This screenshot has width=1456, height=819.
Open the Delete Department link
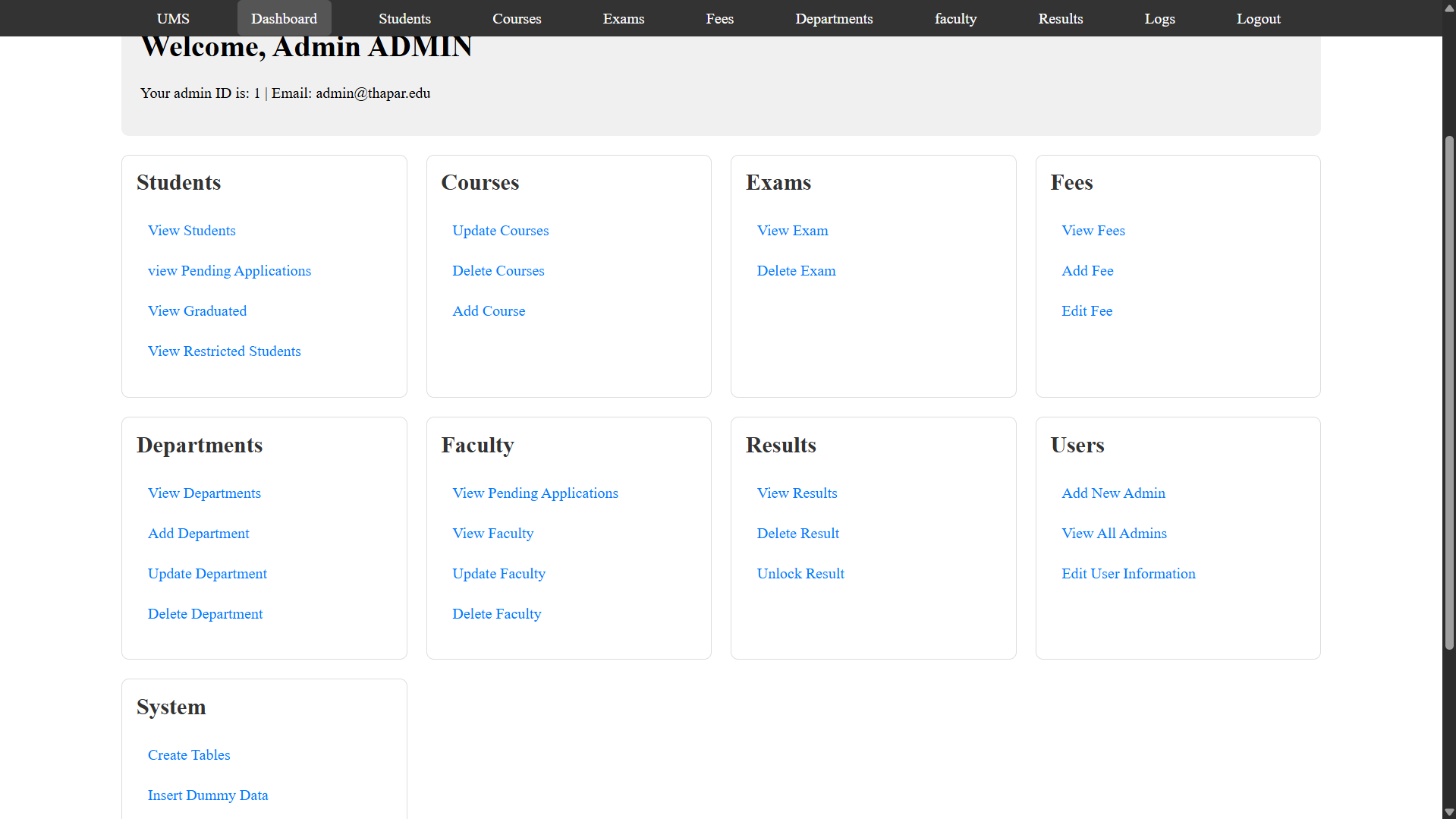tap(205, 613)
